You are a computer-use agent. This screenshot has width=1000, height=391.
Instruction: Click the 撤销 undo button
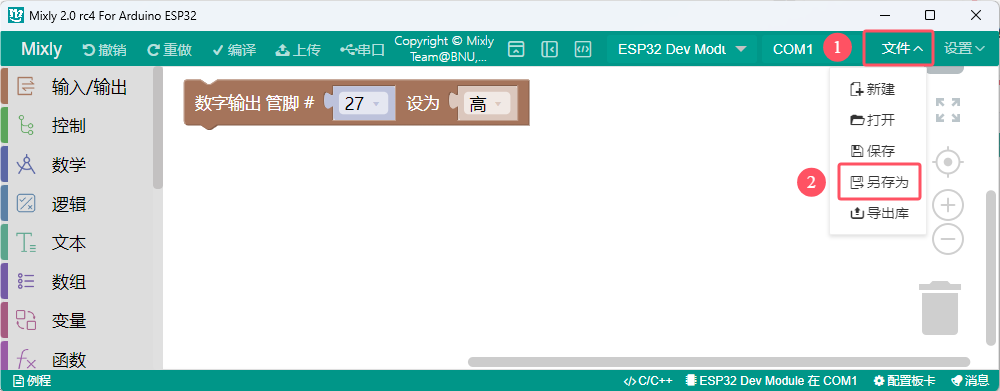tap(105, 50)
